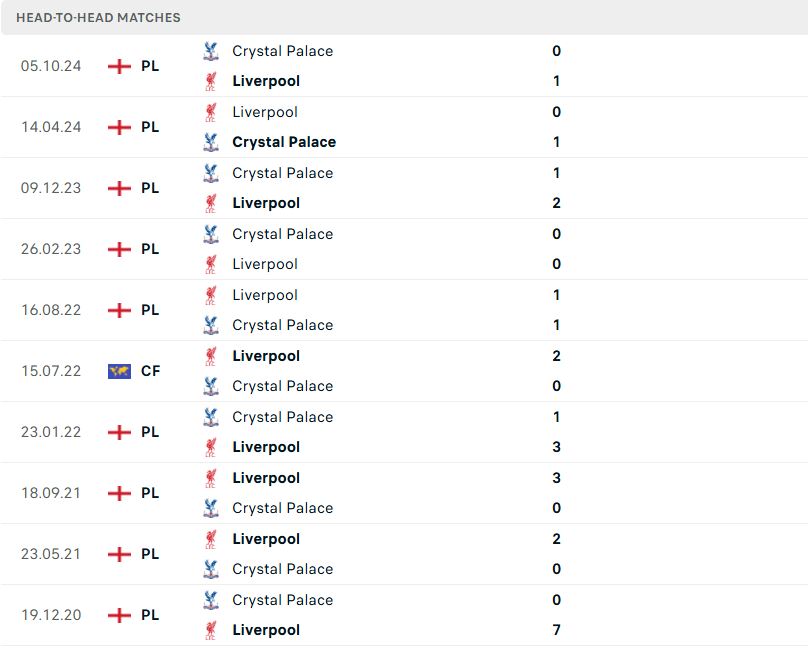808x651 pixels.
Task: Click Liverpool crest in 05.10.24 match
Action: [x=211, y=81]
